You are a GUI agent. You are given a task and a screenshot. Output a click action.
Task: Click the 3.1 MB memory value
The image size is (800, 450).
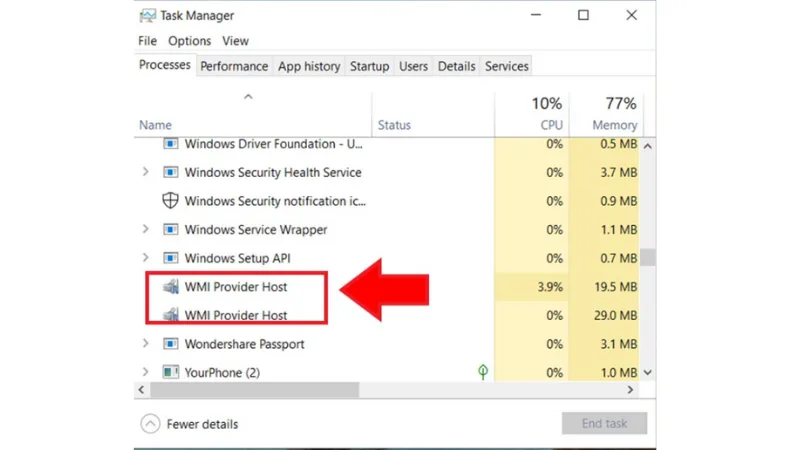[618, 344]
